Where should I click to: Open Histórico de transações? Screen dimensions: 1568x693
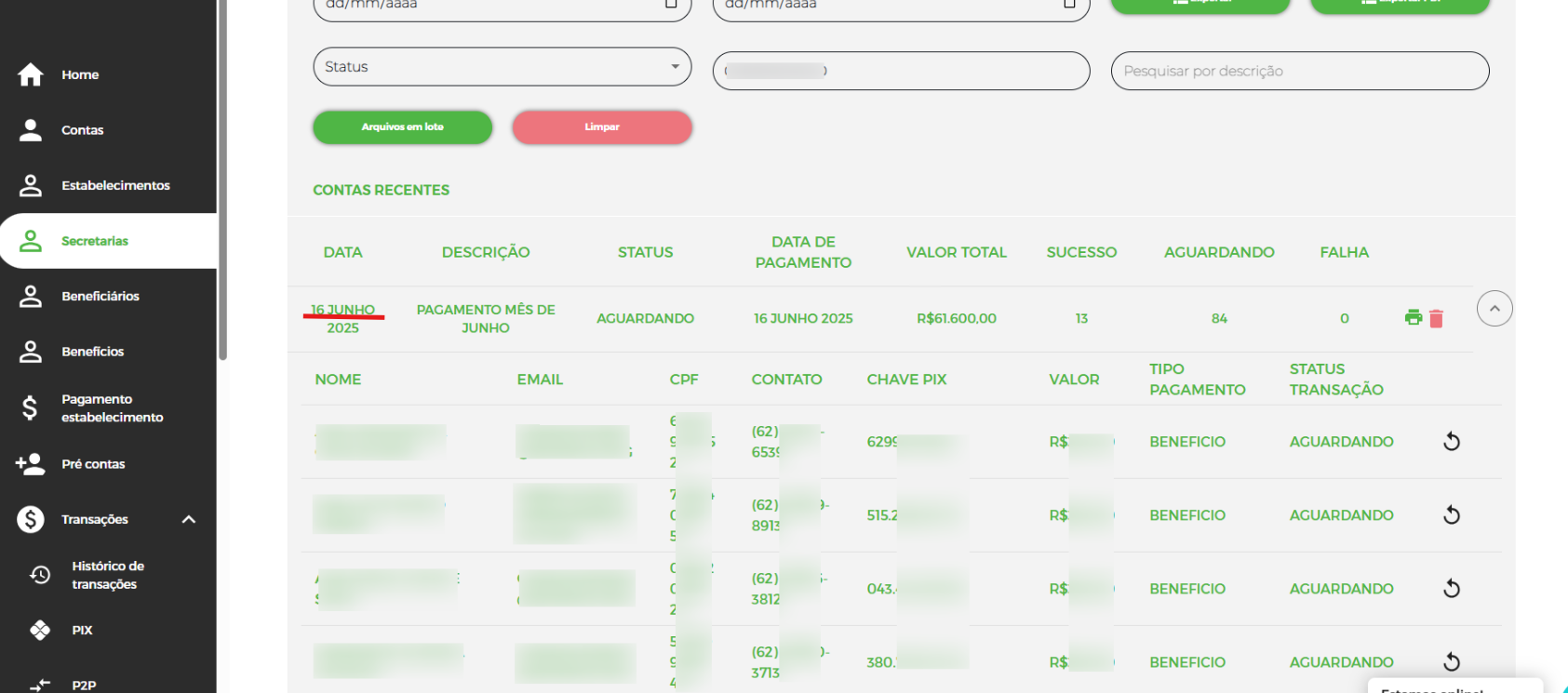click(107, 575)
